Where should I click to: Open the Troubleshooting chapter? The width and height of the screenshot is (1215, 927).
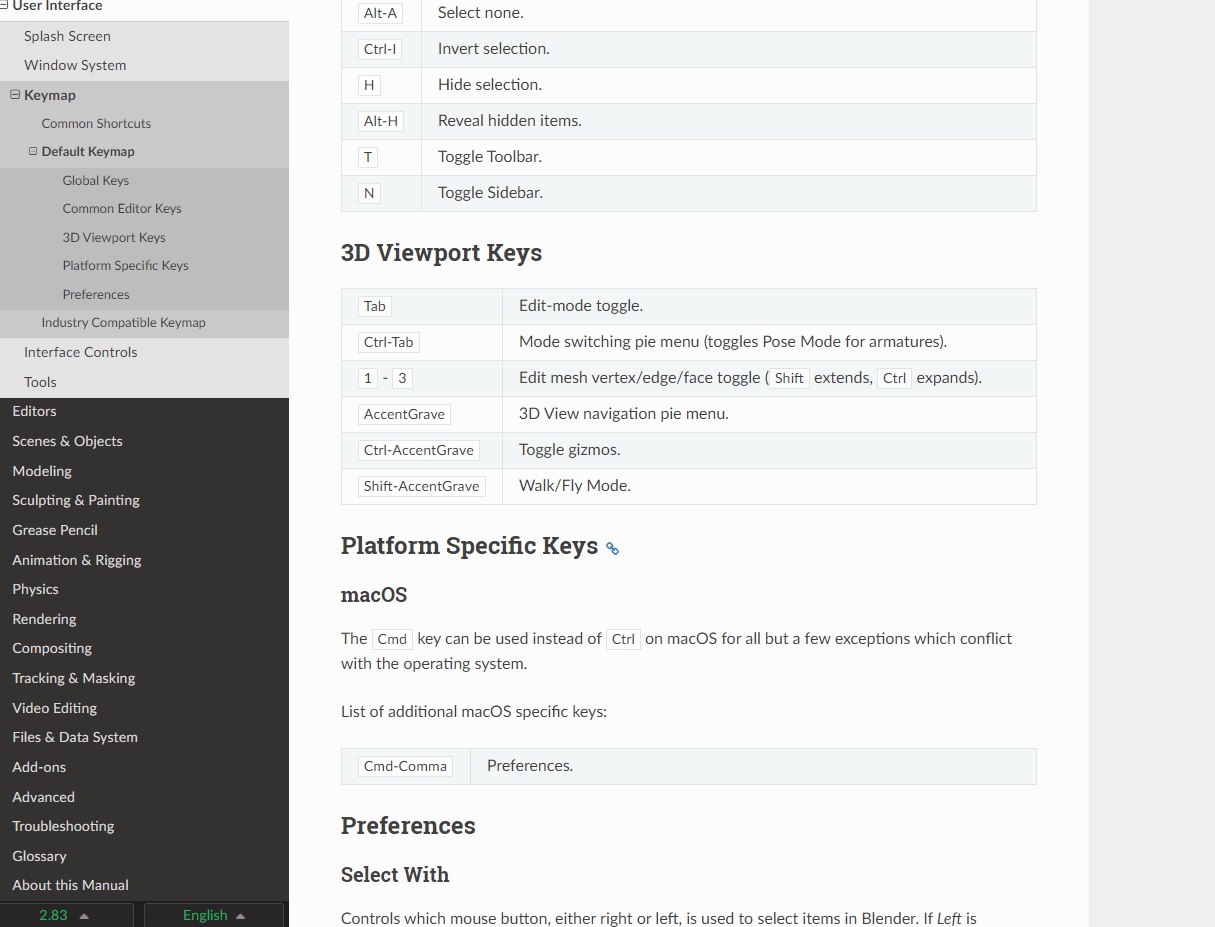coord(63,826)
